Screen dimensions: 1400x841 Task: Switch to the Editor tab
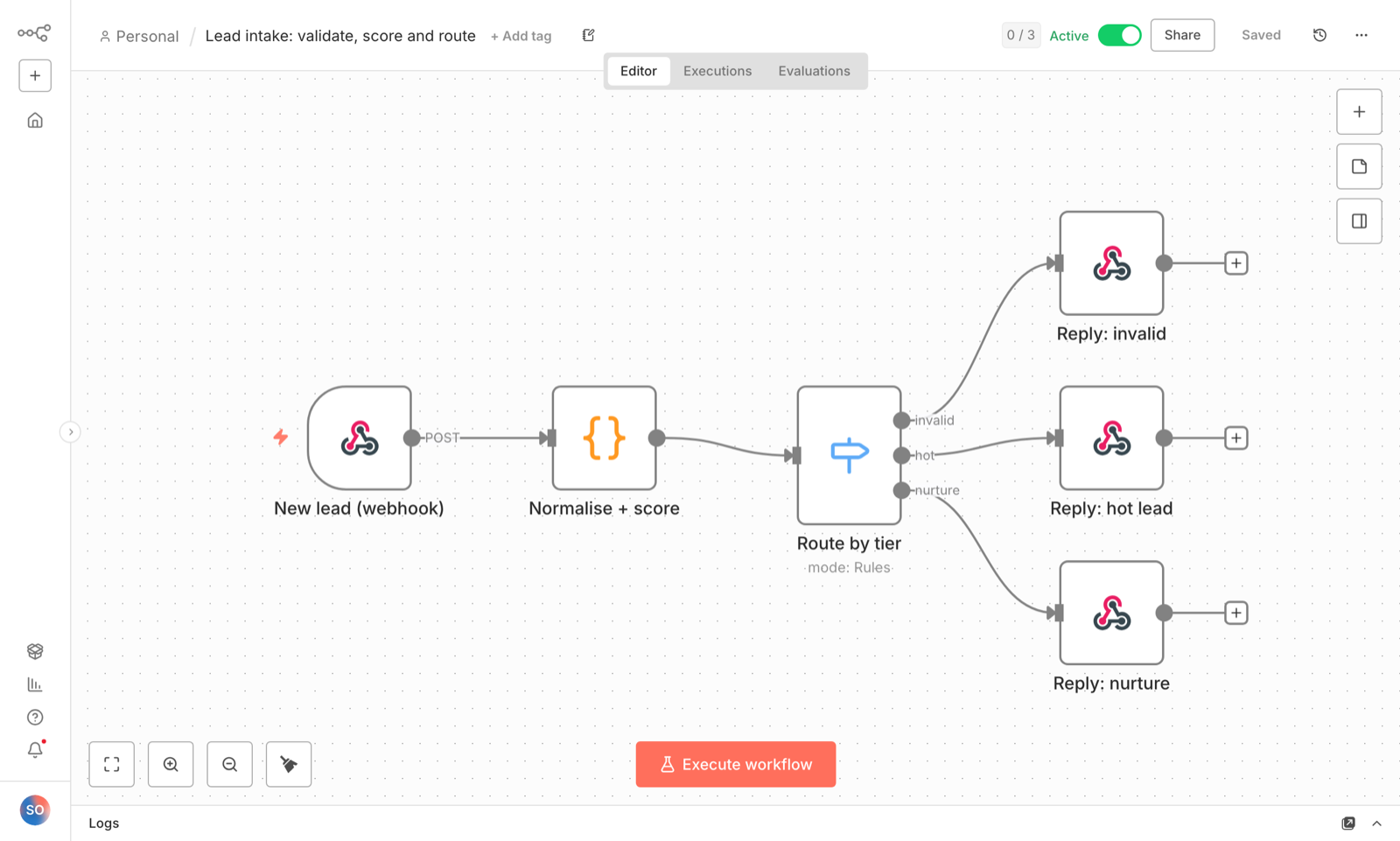(x=639, y=71)
